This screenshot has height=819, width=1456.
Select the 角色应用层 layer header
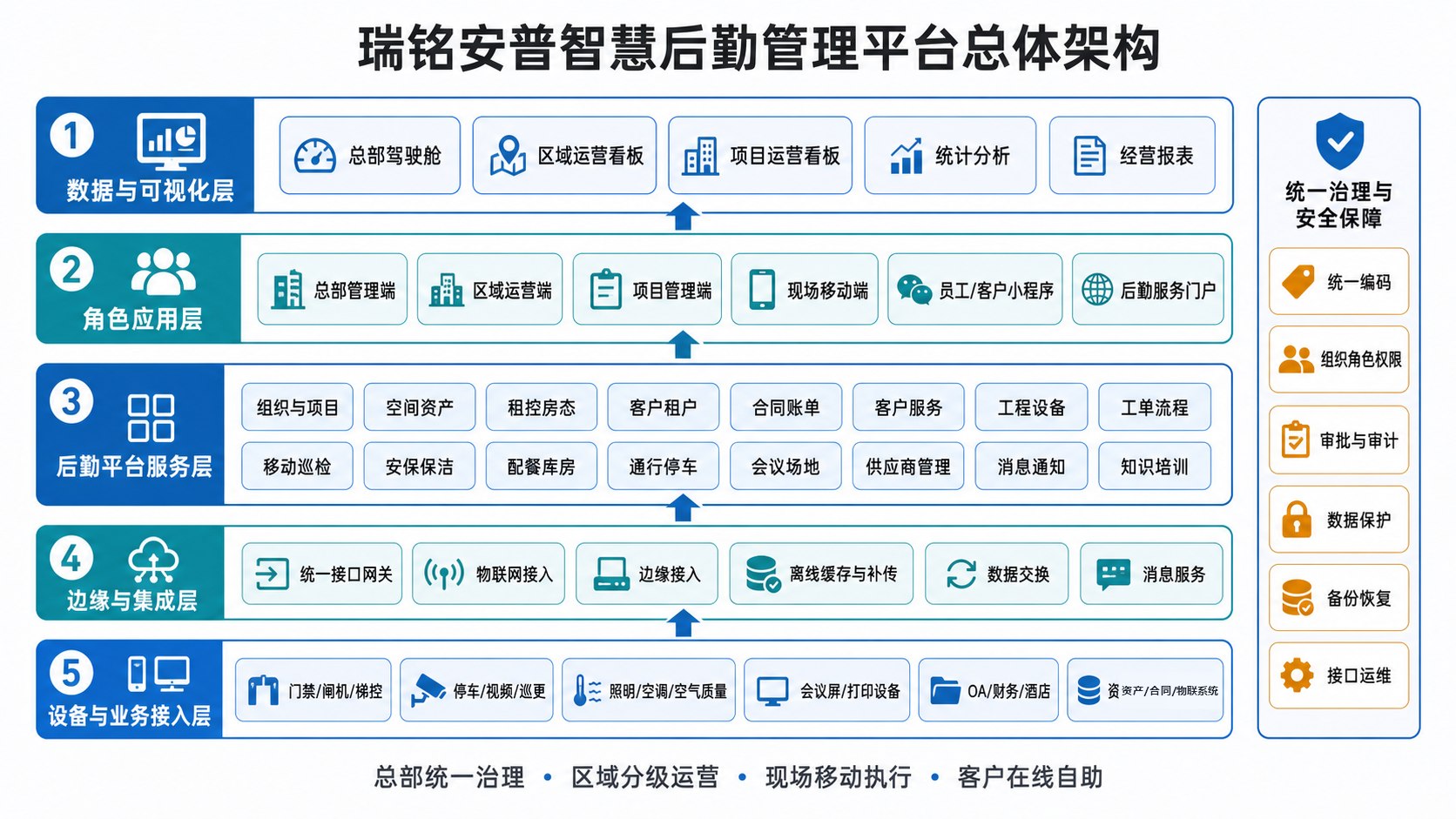pyautogui.click(x=138, y=288)
